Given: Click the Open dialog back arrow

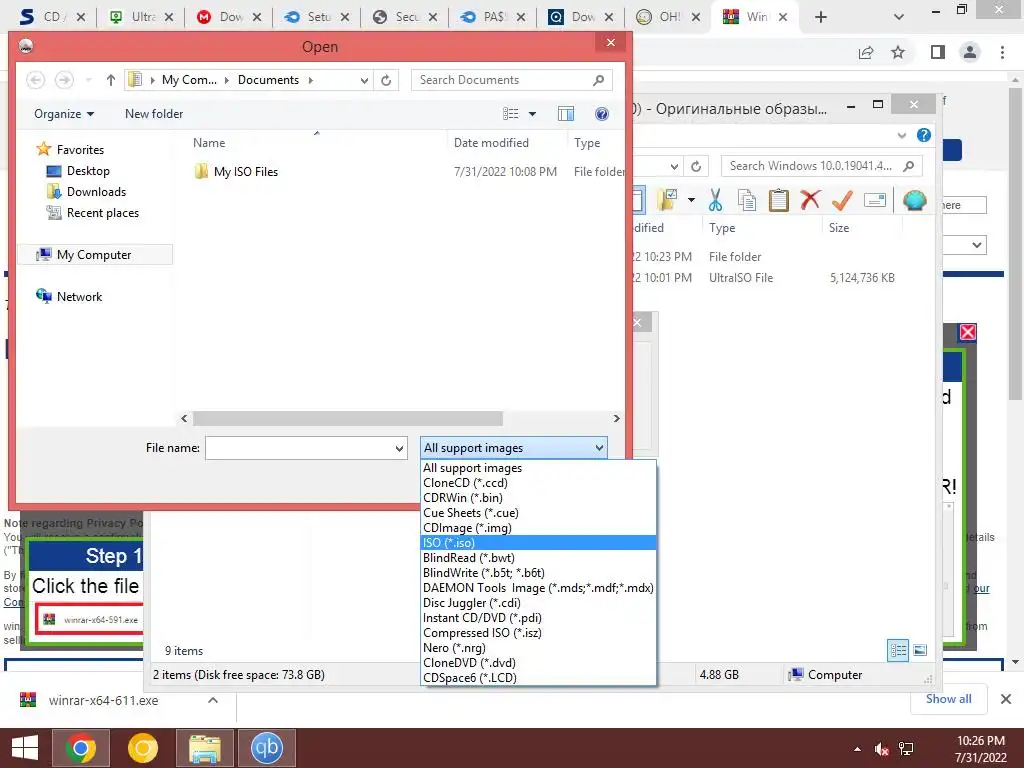Looking at the screenshot, I should (x=35, y=80).
